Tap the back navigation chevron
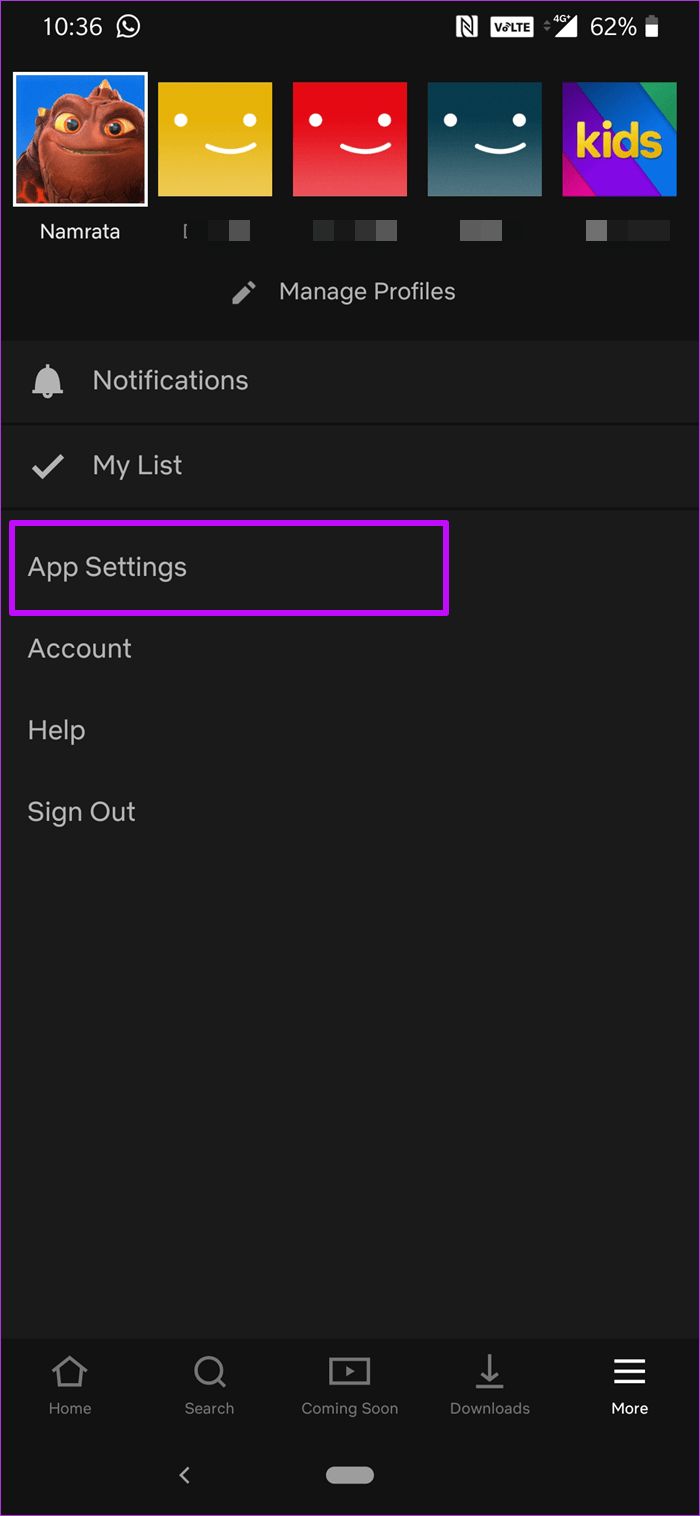Viewport: 700px width, 1516px height. point(184,1474)
